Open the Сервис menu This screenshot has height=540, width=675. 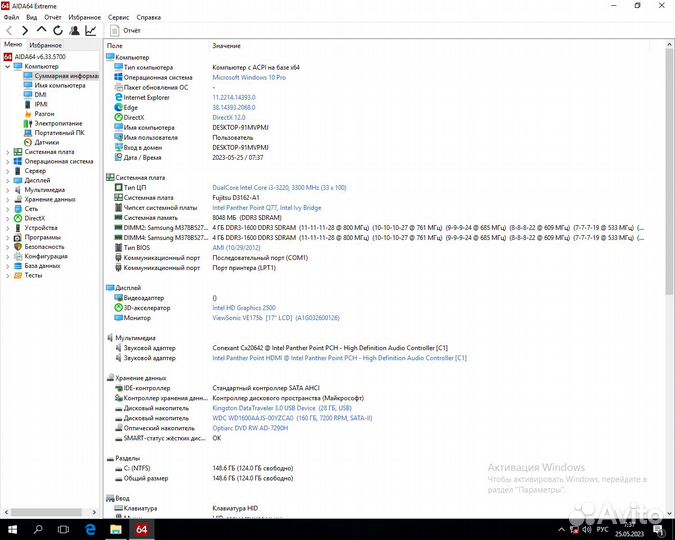118,17
